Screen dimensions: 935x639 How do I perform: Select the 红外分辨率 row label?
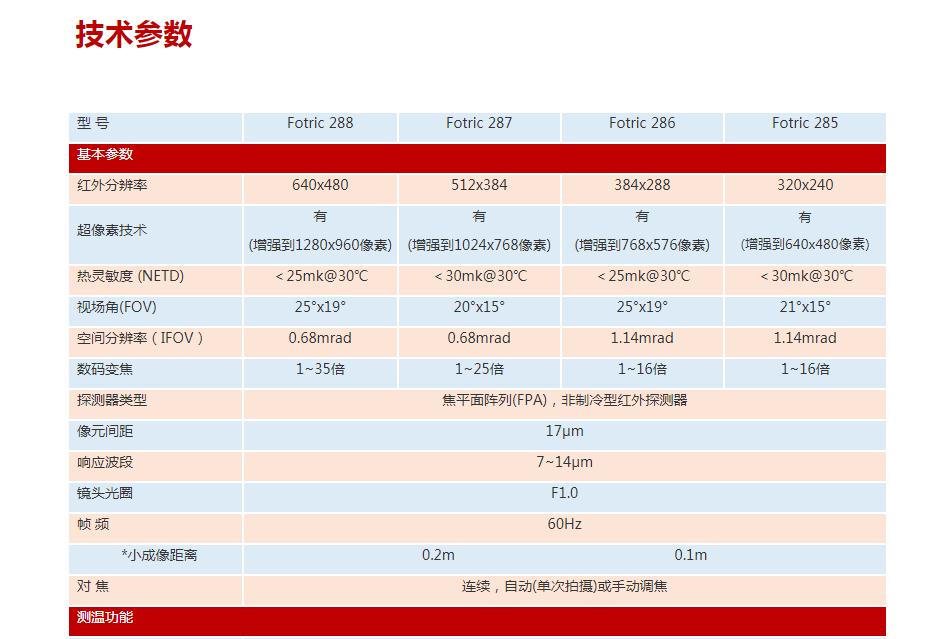[112, 185]
